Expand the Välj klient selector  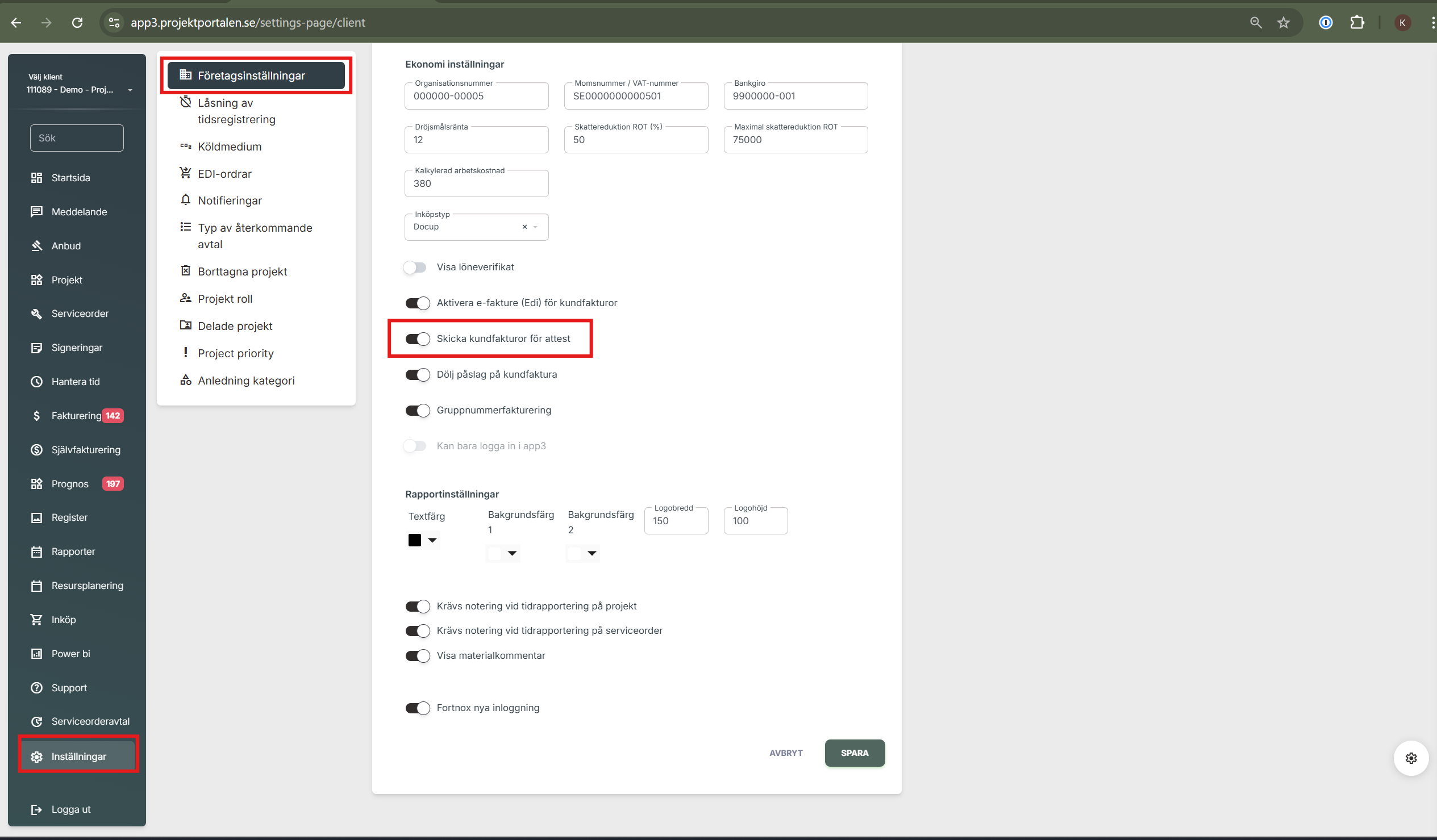point(130,90)
